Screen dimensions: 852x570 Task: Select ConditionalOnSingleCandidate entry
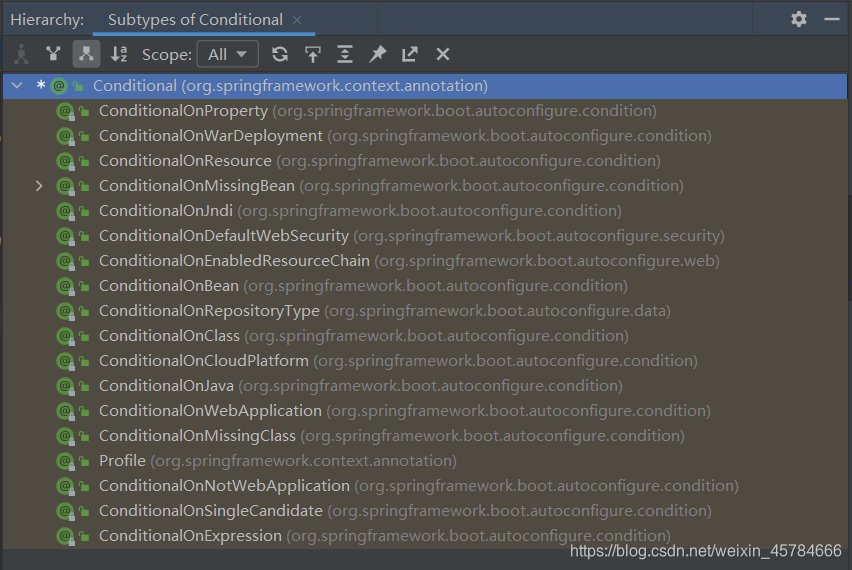pos(425,511)
